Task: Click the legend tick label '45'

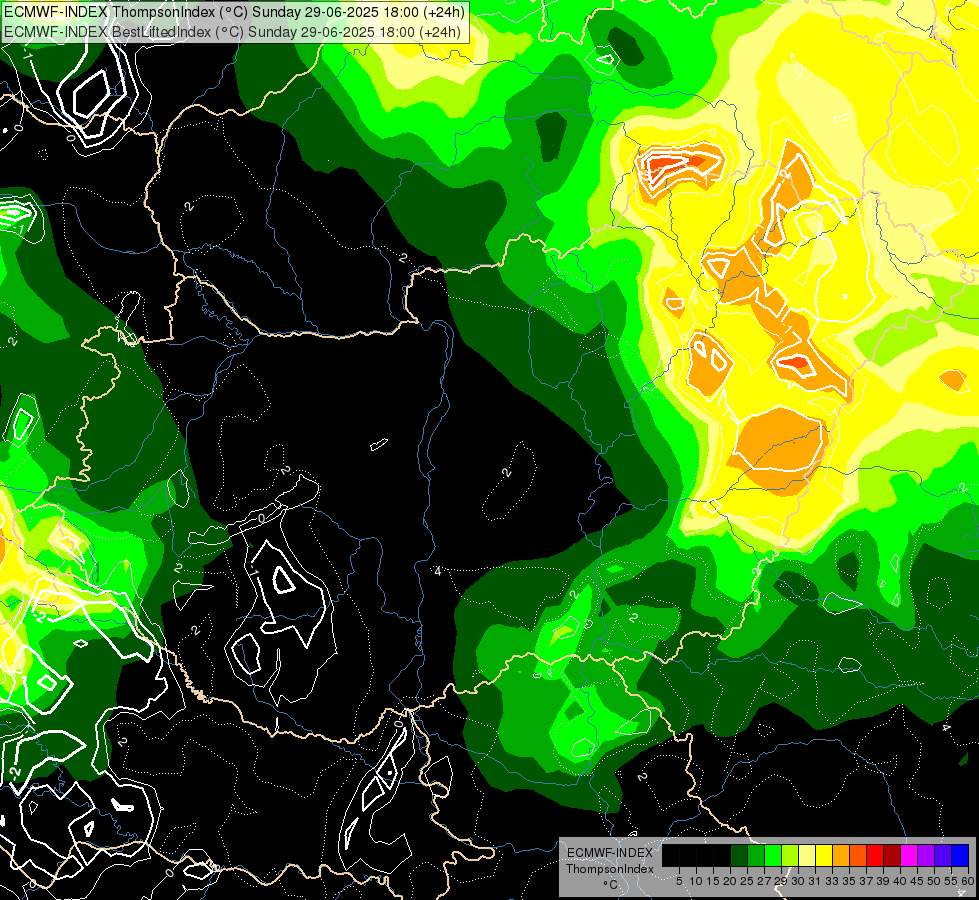Action: (917, 881)
